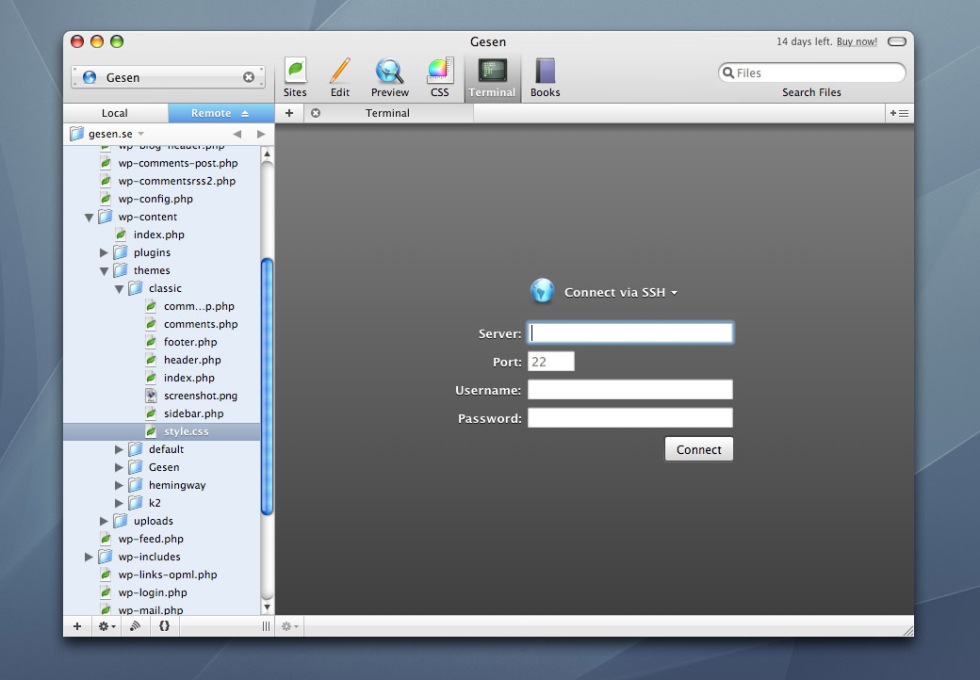Screen dimensions: 980x680
Task: Click the curly braces code navigator icon
Action: tap(164, 626)
